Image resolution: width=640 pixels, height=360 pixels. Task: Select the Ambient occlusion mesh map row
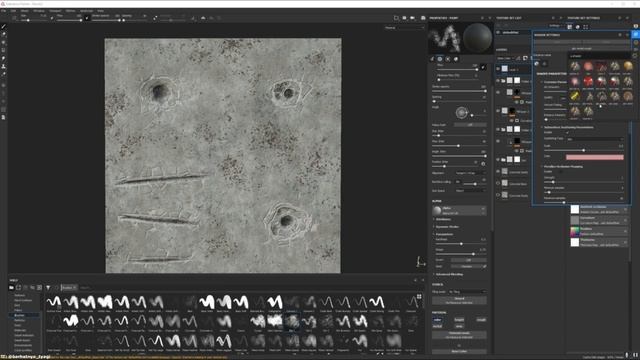pyautogui.click(x=599, y=209)
